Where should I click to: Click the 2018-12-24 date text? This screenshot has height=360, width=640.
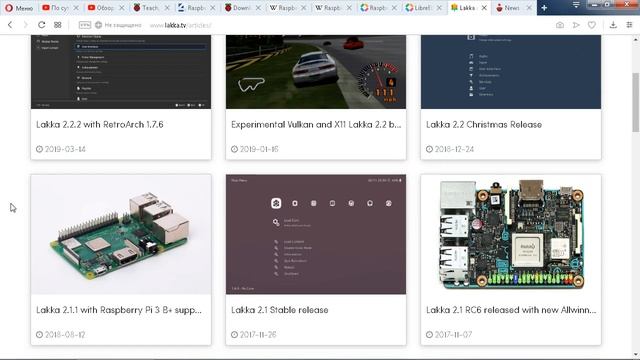point(454,149)
